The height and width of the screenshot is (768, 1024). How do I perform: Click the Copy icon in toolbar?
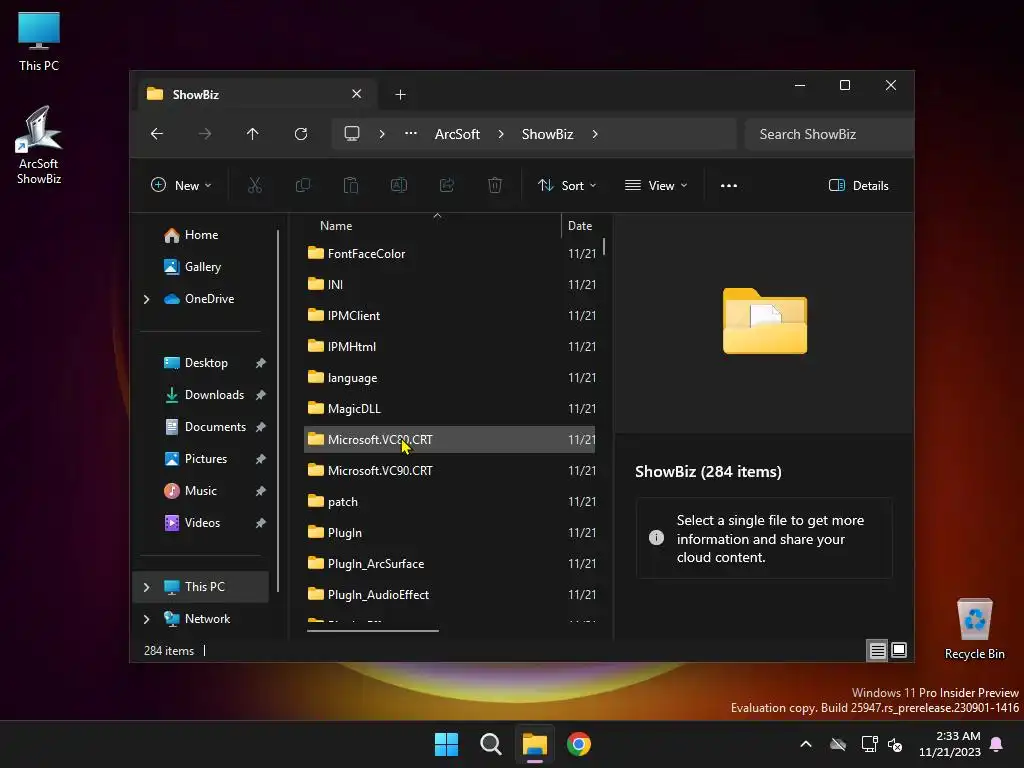pyautogui.click(x=303, y=185)
